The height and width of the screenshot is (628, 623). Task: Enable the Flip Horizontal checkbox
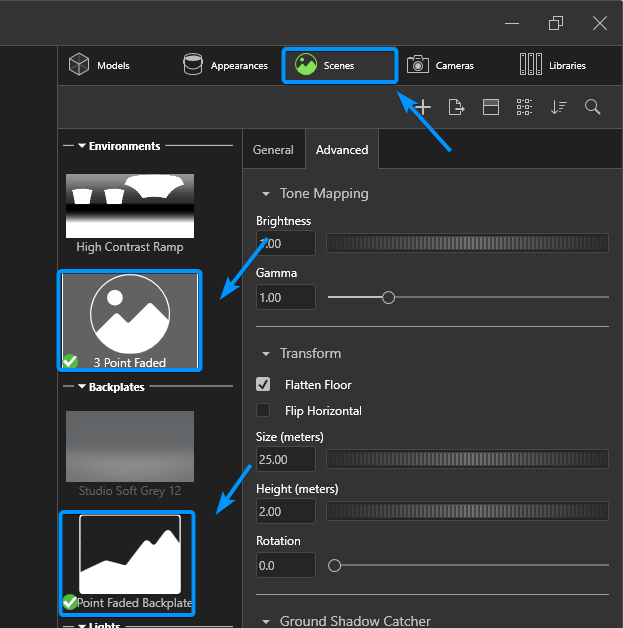[x=263, y=411]
